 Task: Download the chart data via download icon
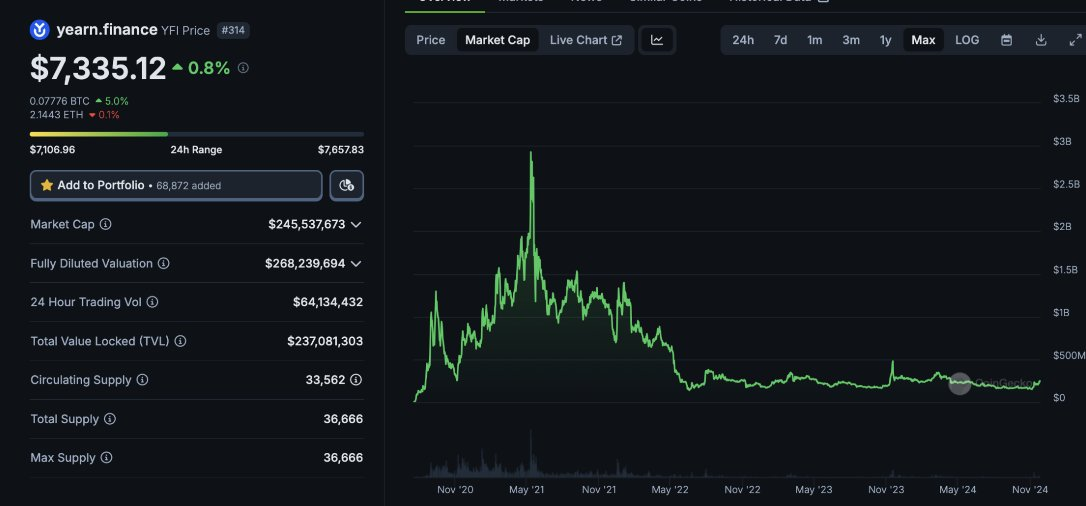(1041, 40)
